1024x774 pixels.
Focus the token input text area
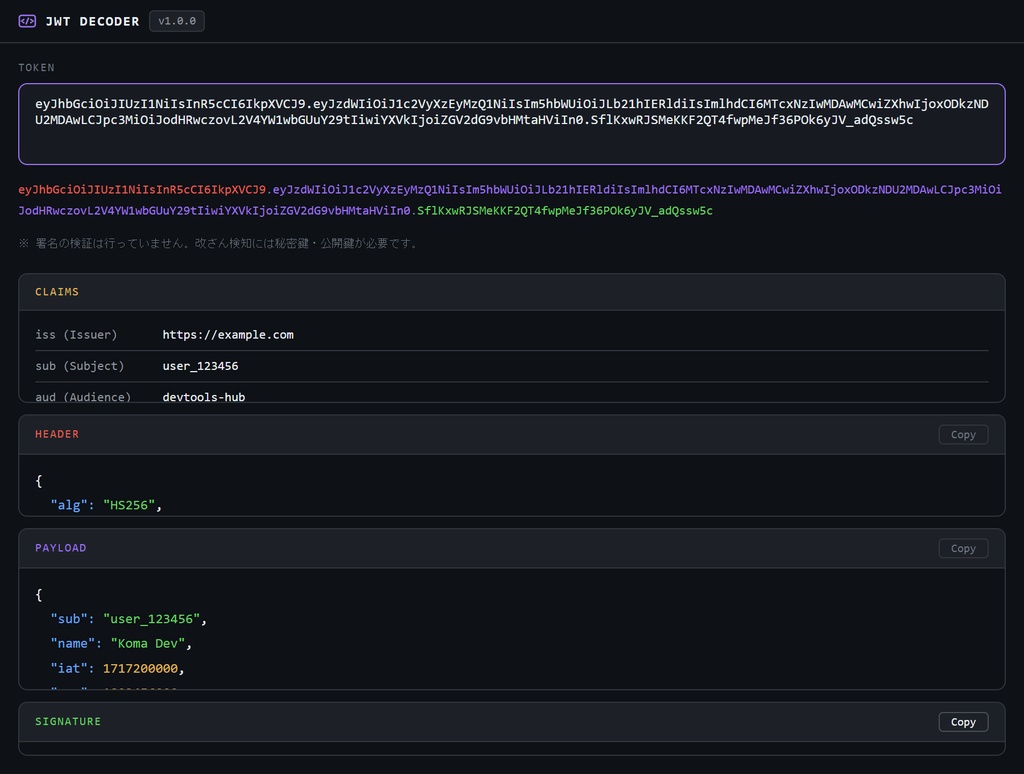[511, 123]
